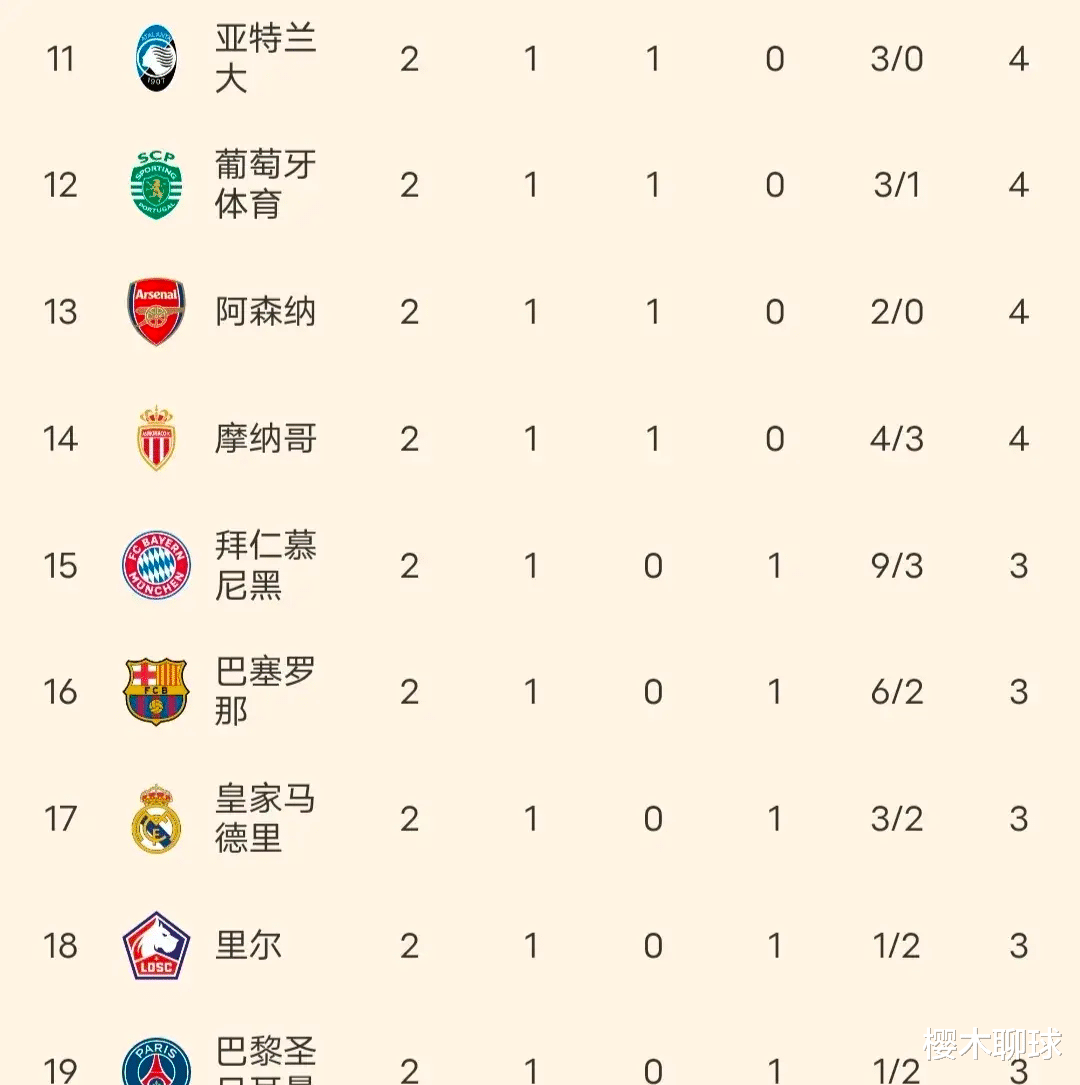Open the Real Madrid crest
Screen dimensions: 1080x1085
pos(157,819)
